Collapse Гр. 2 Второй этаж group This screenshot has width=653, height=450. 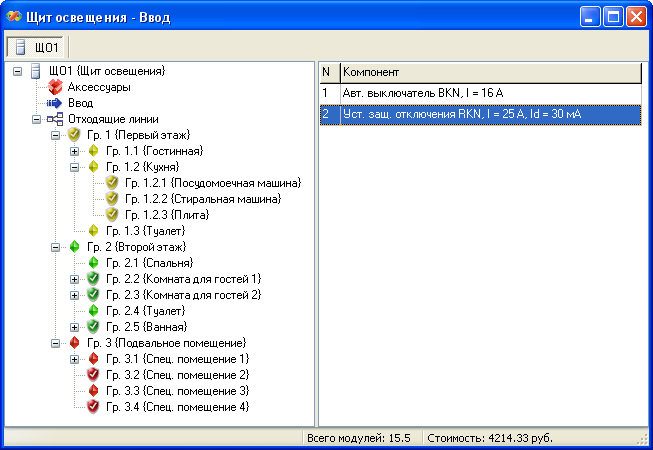55,247
